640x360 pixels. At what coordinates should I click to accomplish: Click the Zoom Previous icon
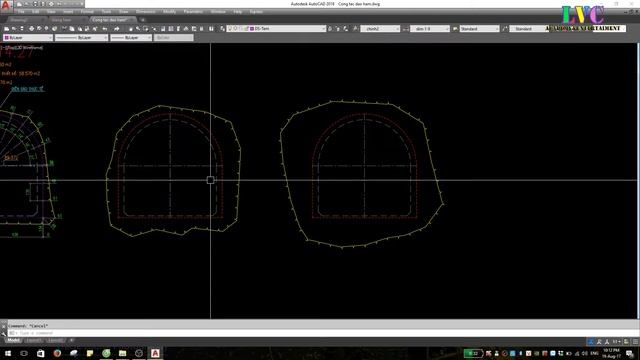[x=154, y=29]
